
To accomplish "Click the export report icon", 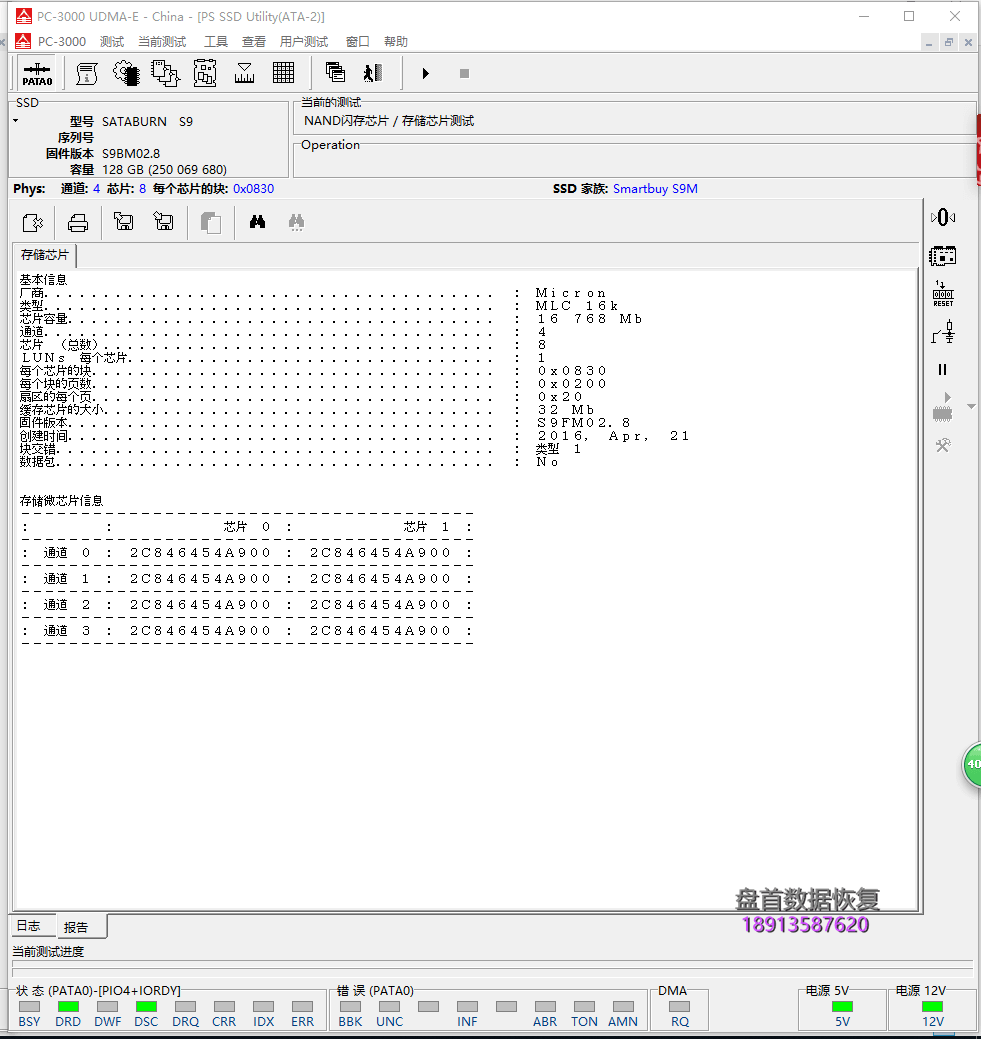I will [32, 223].
